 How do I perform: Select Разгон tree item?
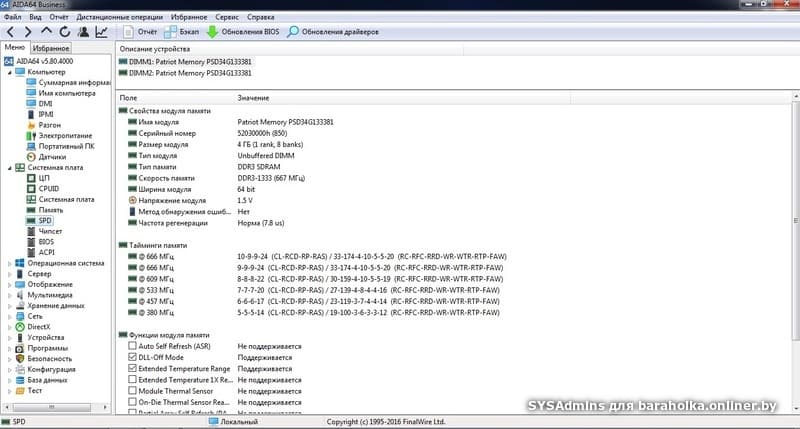43,125
